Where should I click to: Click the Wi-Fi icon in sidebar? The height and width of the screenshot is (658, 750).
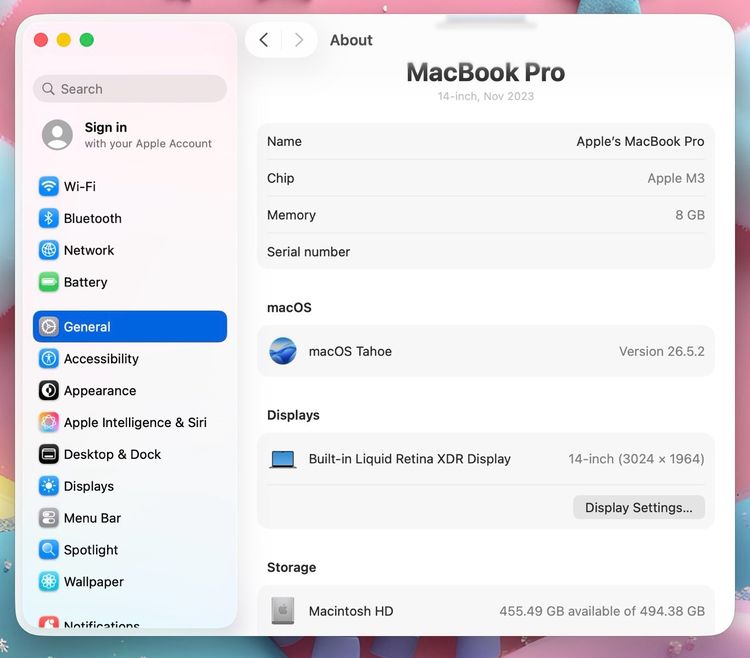(48, 186)
